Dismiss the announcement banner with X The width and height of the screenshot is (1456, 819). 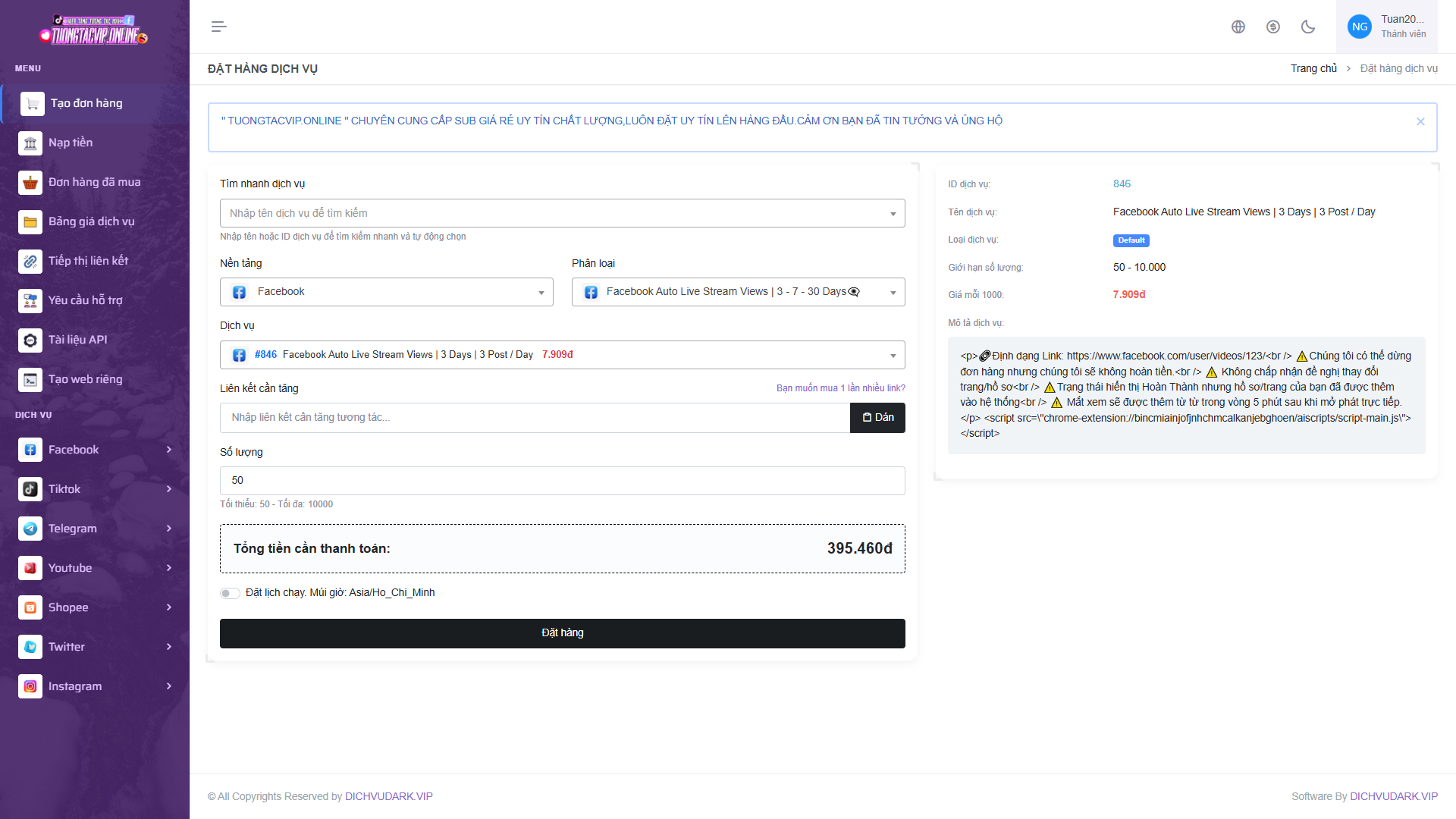(x=1420, y=121)
